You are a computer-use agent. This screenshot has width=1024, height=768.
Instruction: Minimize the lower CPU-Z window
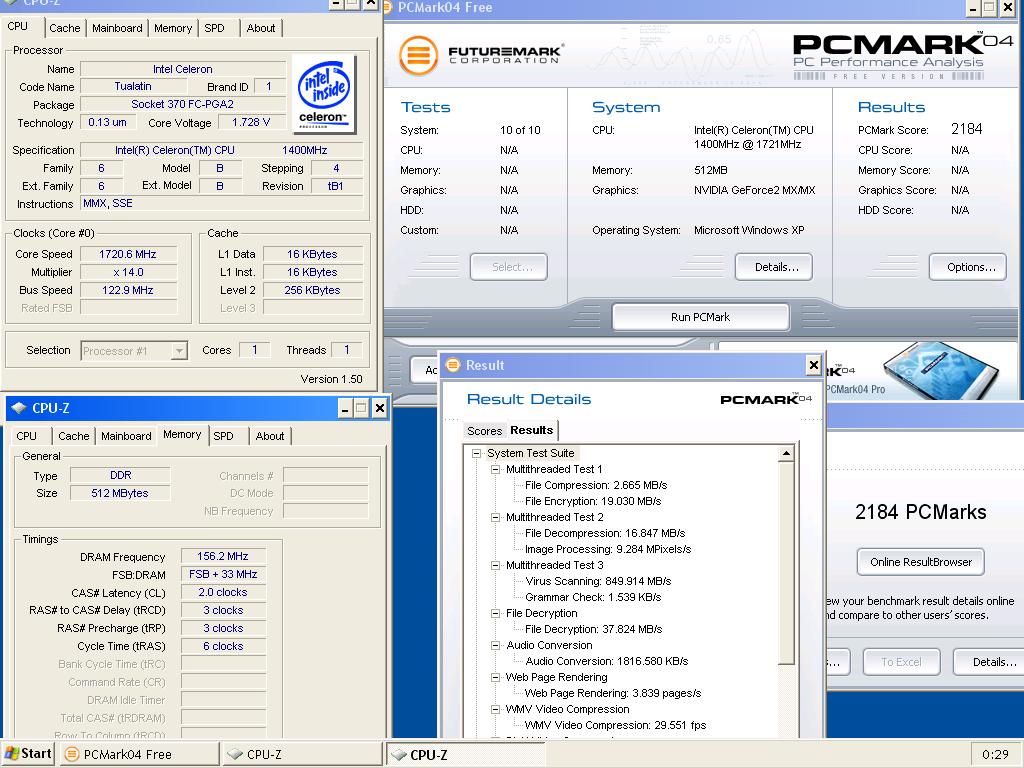345,409
